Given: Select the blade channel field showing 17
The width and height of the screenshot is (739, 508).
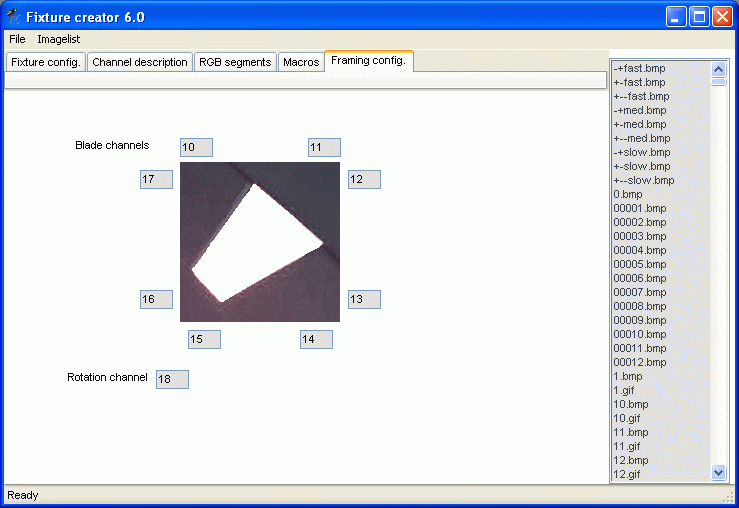Looking at the screenshot, I should click(x=156, y=180).
